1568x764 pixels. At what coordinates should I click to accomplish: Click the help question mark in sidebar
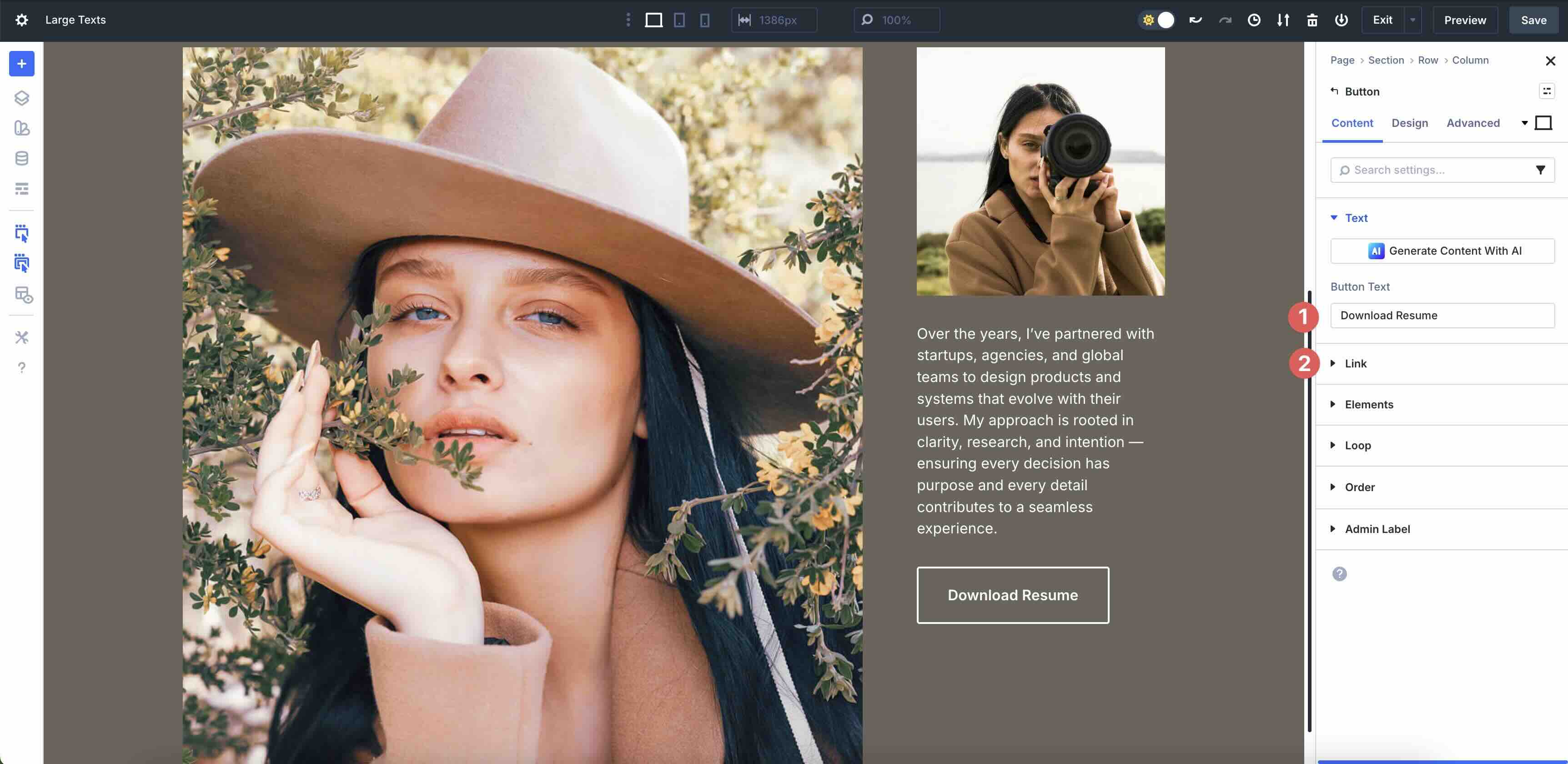(x=21, y=368)
